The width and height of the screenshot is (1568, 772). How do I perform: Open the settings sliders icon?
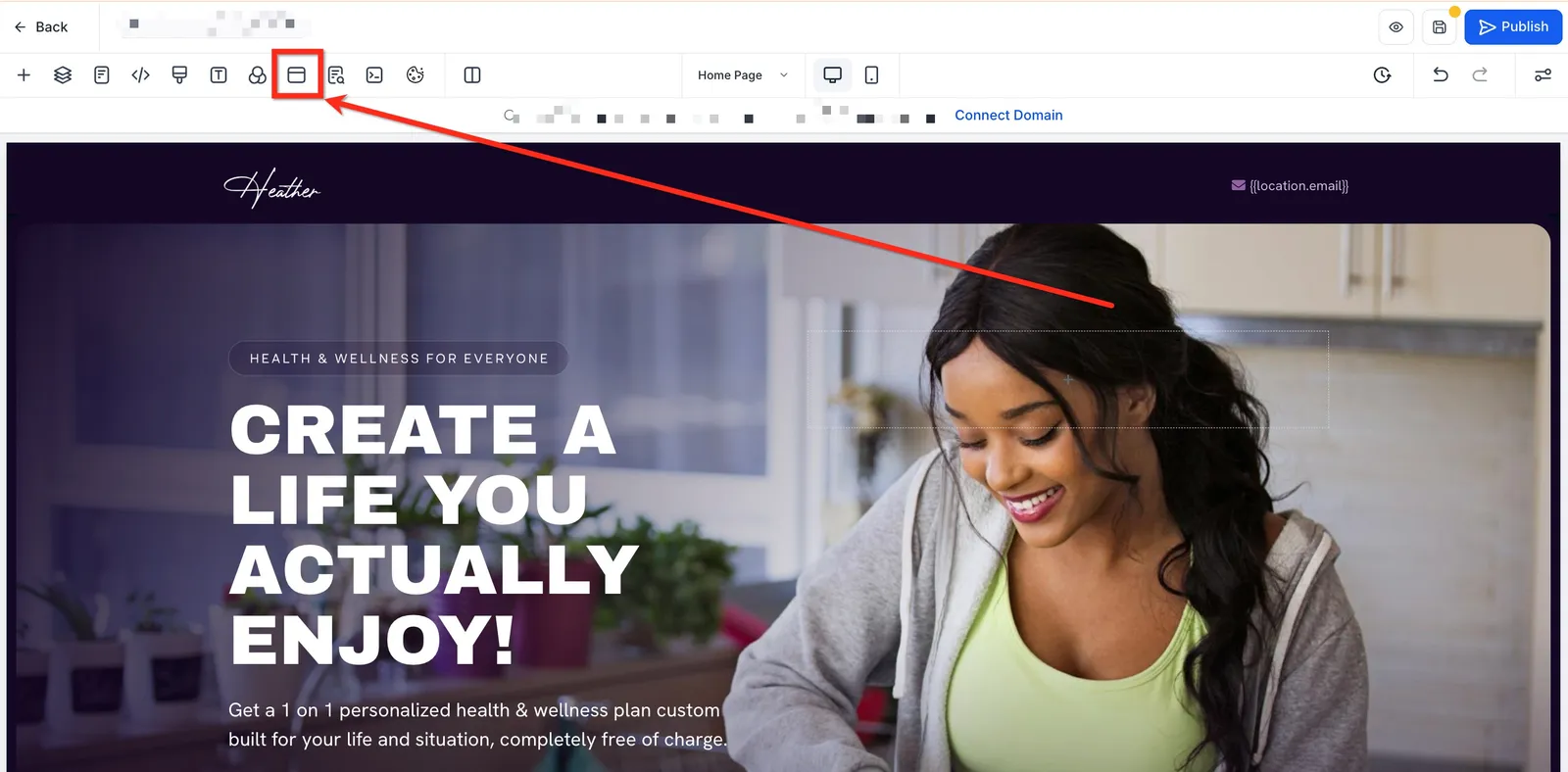1543,75
